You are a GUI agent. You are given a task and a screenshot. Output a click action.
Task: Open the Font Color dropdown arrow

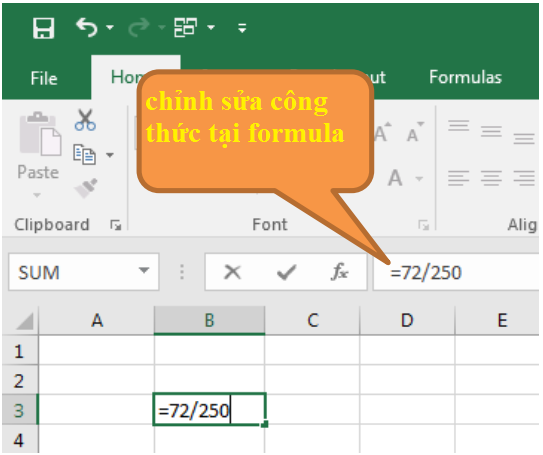click(x=419, y=179)
